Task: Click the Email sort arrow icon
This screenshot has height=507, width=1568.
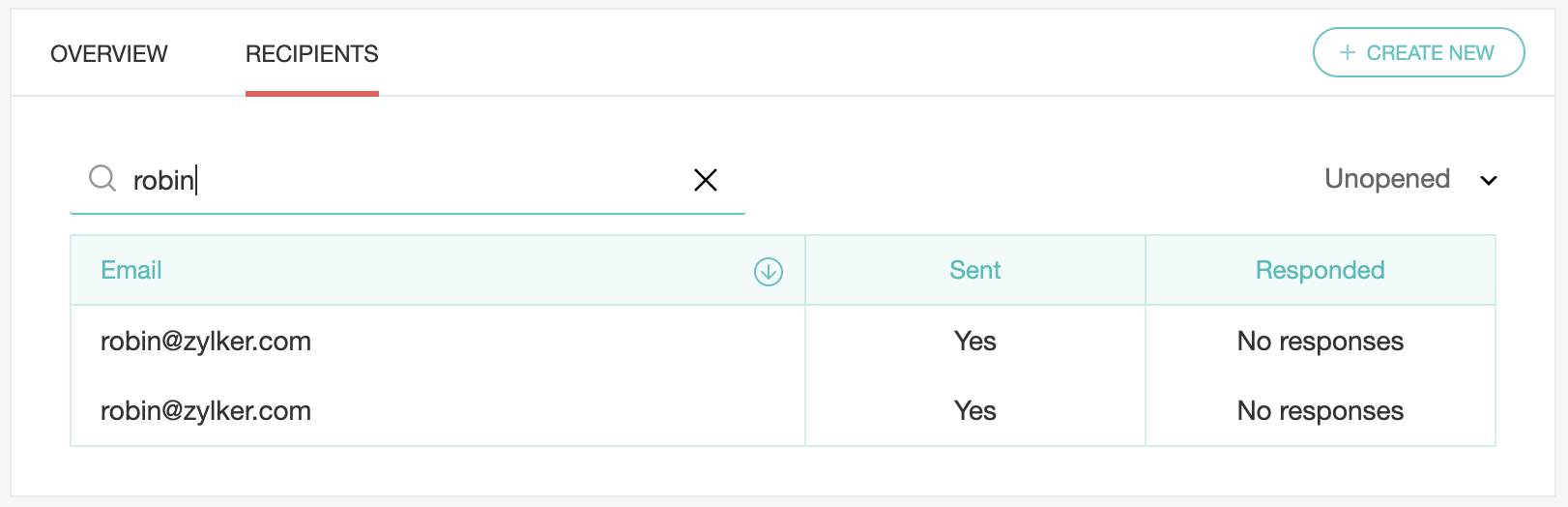Action: (769, 272)
